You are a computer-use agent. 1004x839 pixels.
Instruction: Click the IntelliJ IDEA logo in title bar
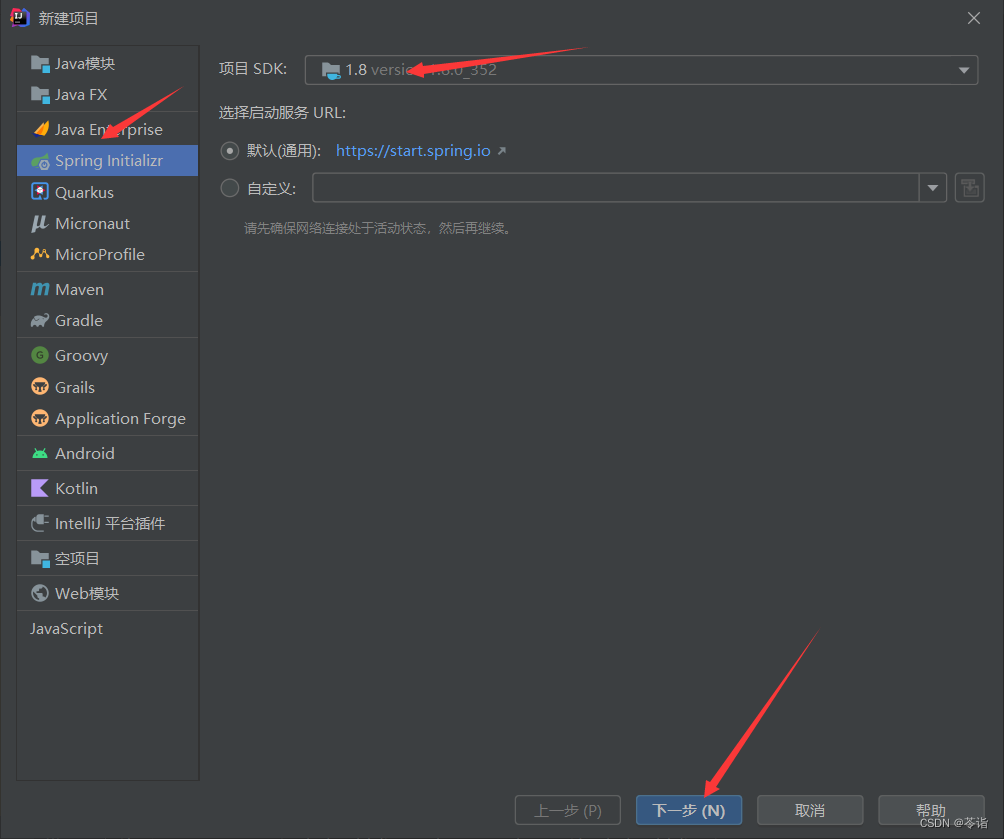pyautogui.click(x=19, y=18)
